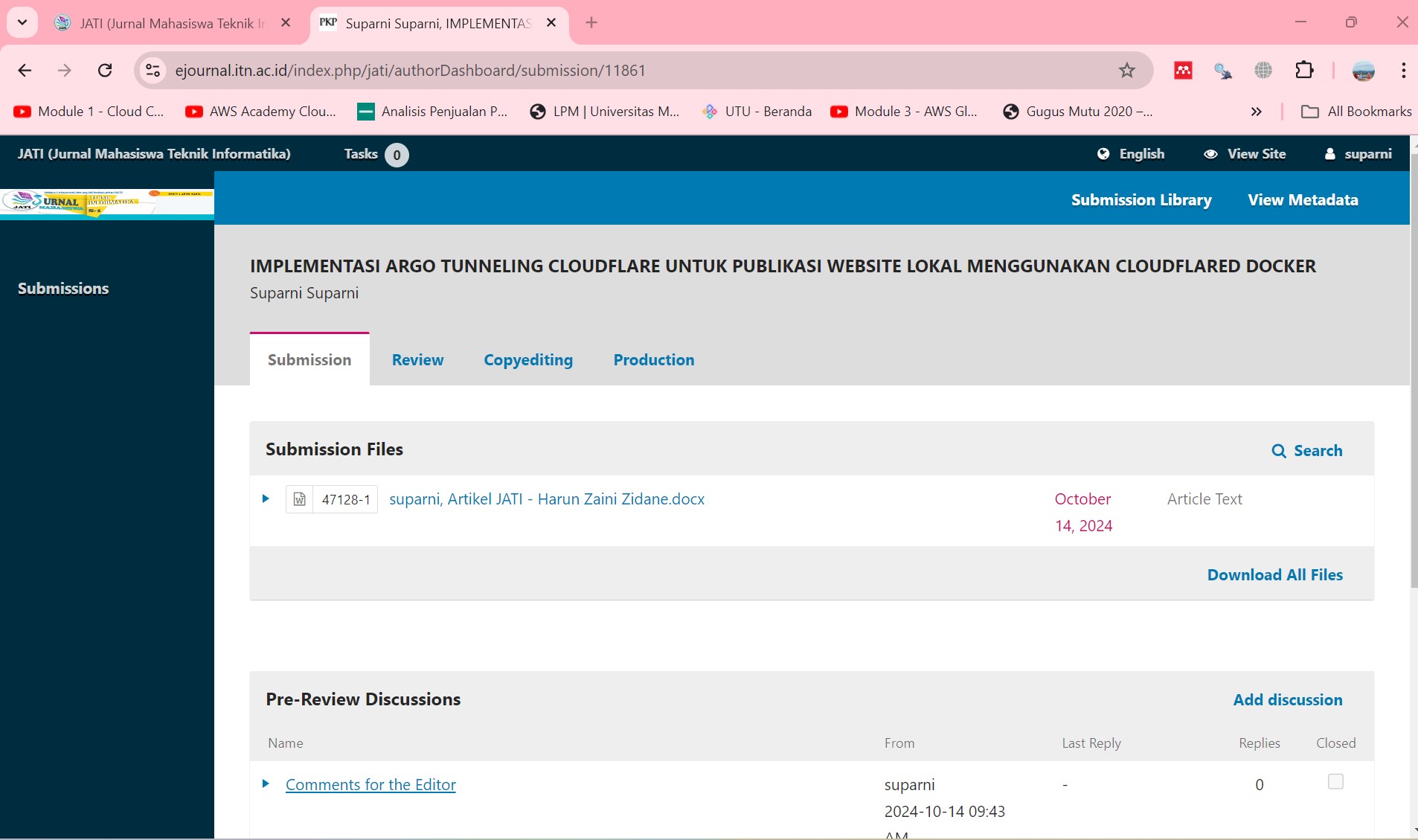
Task: Open UTU - Beranda bookmark
Action: 757,111
